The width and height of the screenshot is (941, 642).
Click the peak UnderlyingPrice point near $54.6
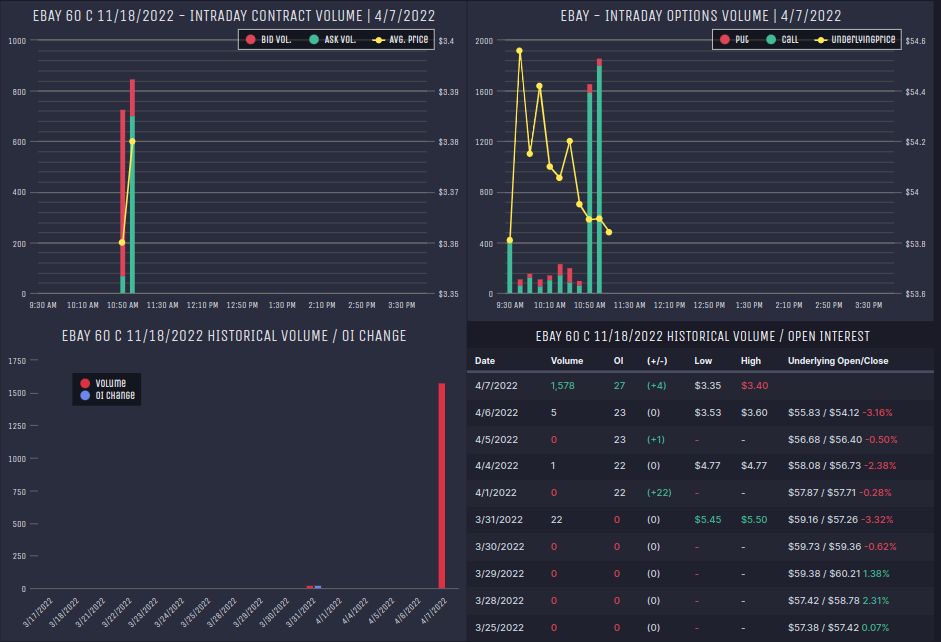click(520, 51)
